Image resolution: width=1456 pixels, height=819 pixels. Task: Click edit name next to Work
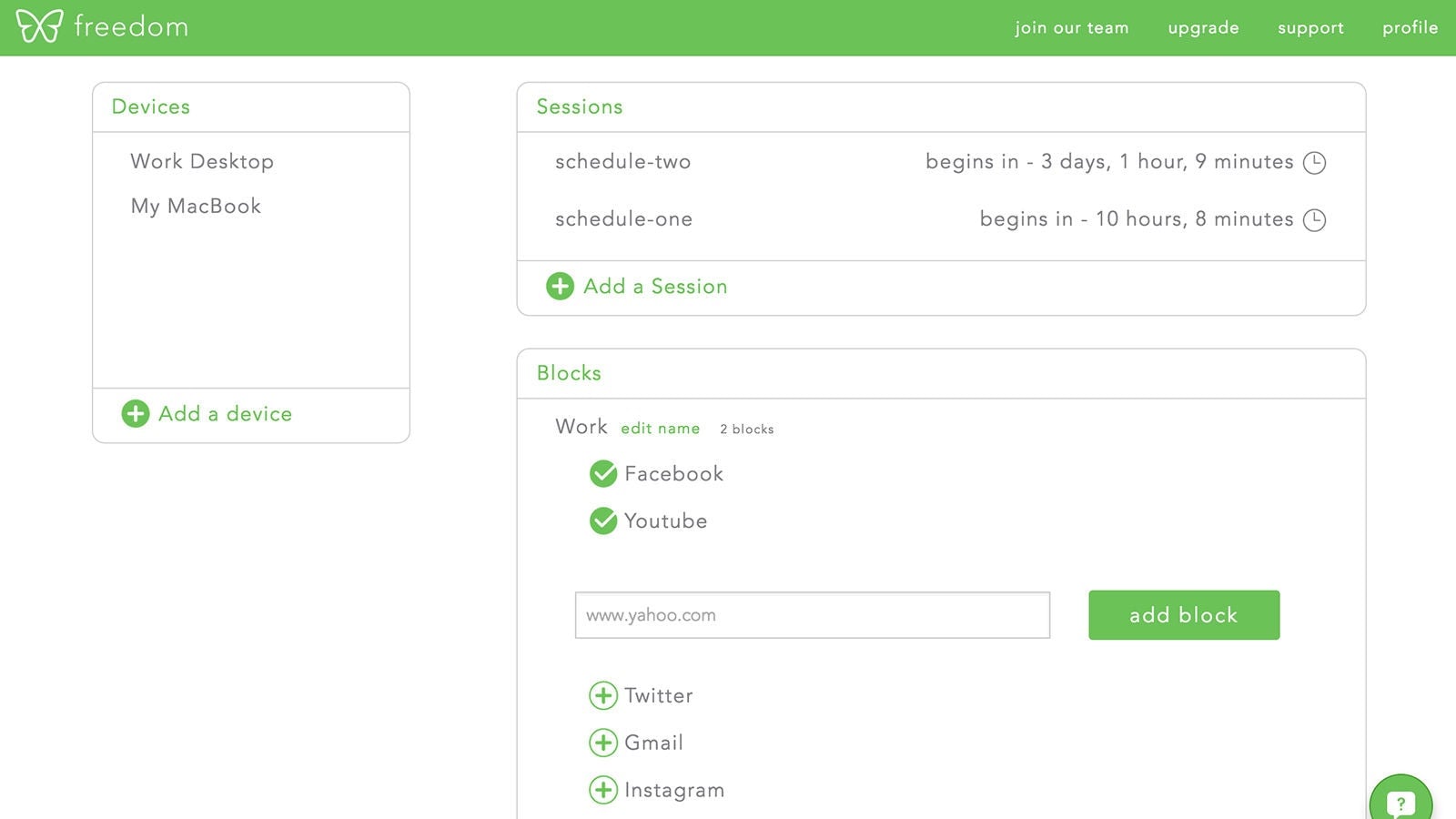[x=660, y=429]
